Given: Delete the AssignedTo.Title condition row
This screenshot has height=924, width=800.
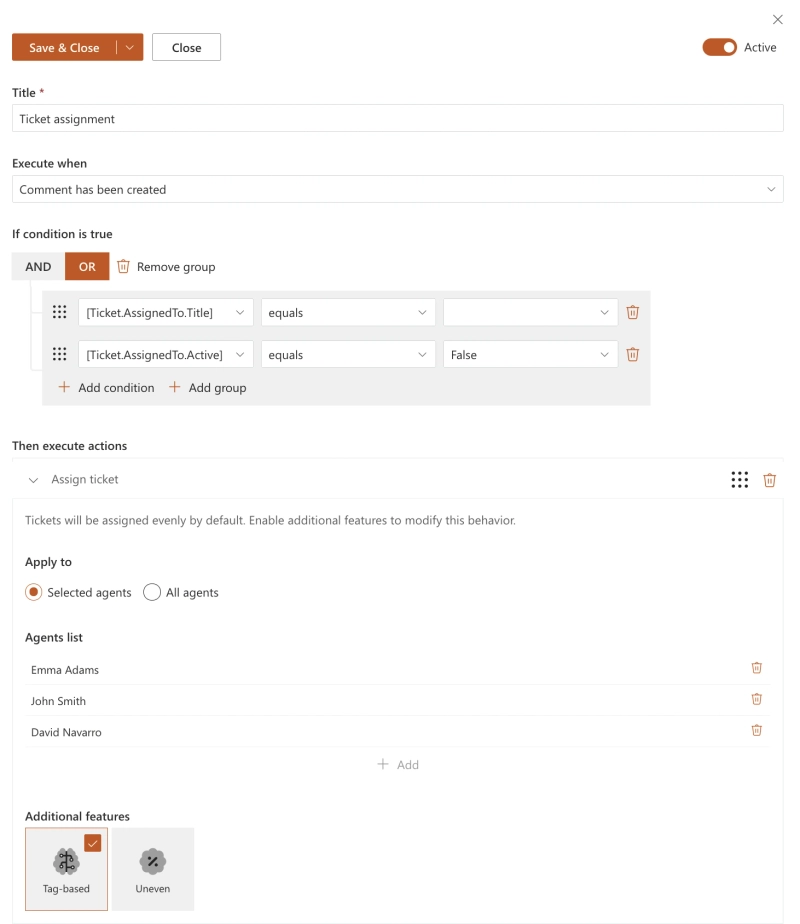Looking at the screenshot, I should (x=633, y=312).
